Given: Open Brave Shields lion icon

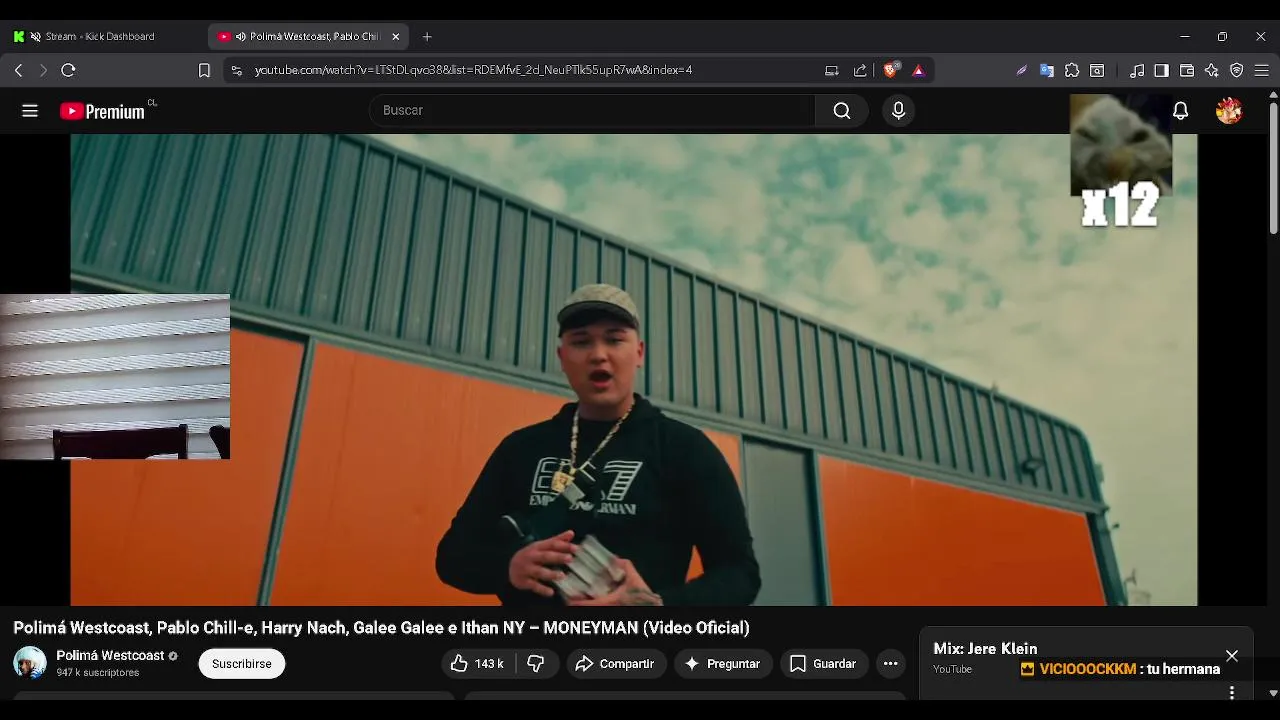Looking at the screenshot, I should coord(891,70).
